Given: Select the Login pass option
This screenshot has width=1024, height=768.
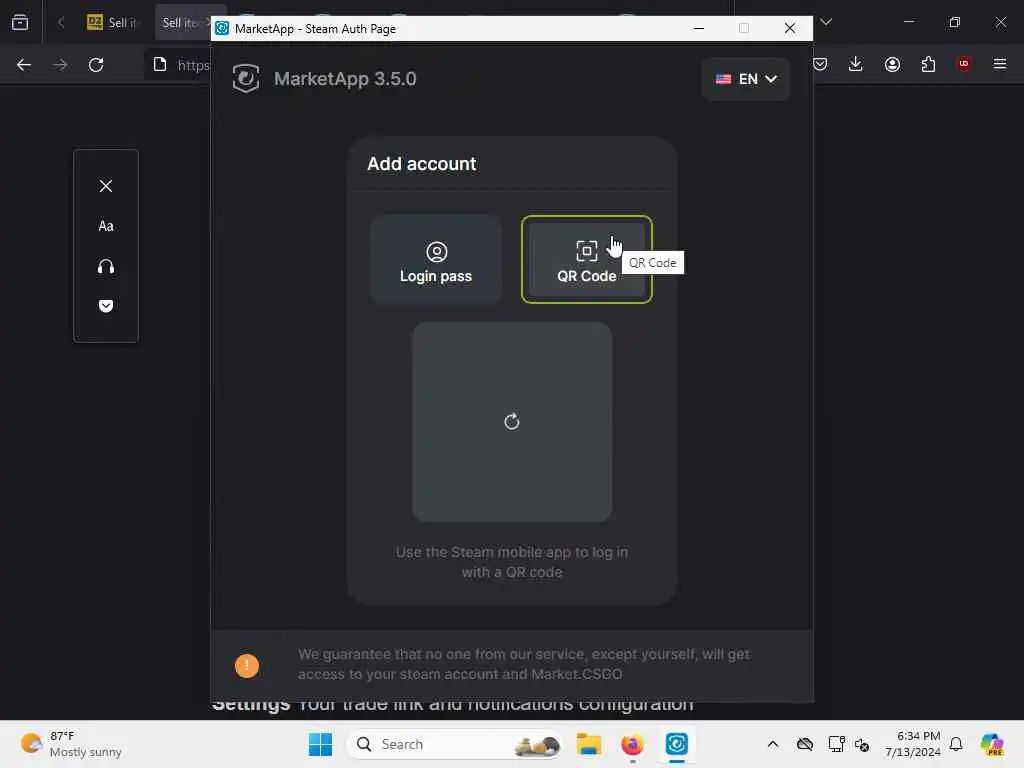Looking at the screenshot, I should click(436, 259).
